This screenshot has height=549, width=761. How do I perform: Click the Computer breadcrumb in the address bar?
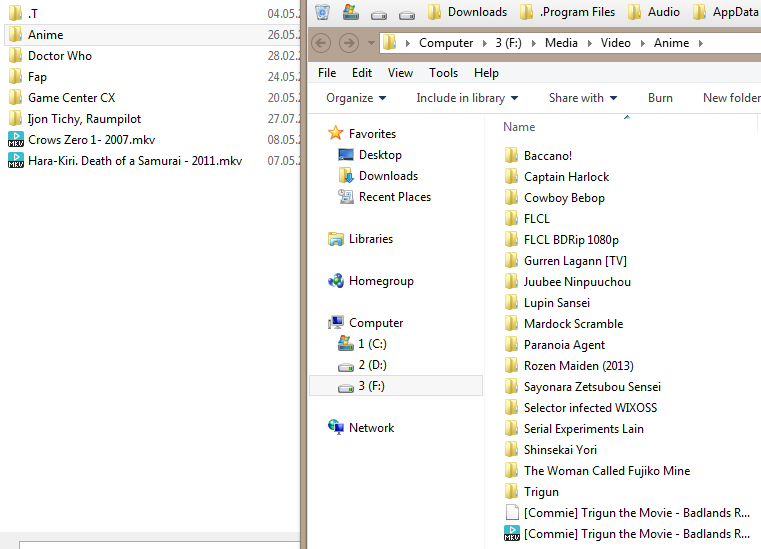pyautogui.click(x=446, y=43)
